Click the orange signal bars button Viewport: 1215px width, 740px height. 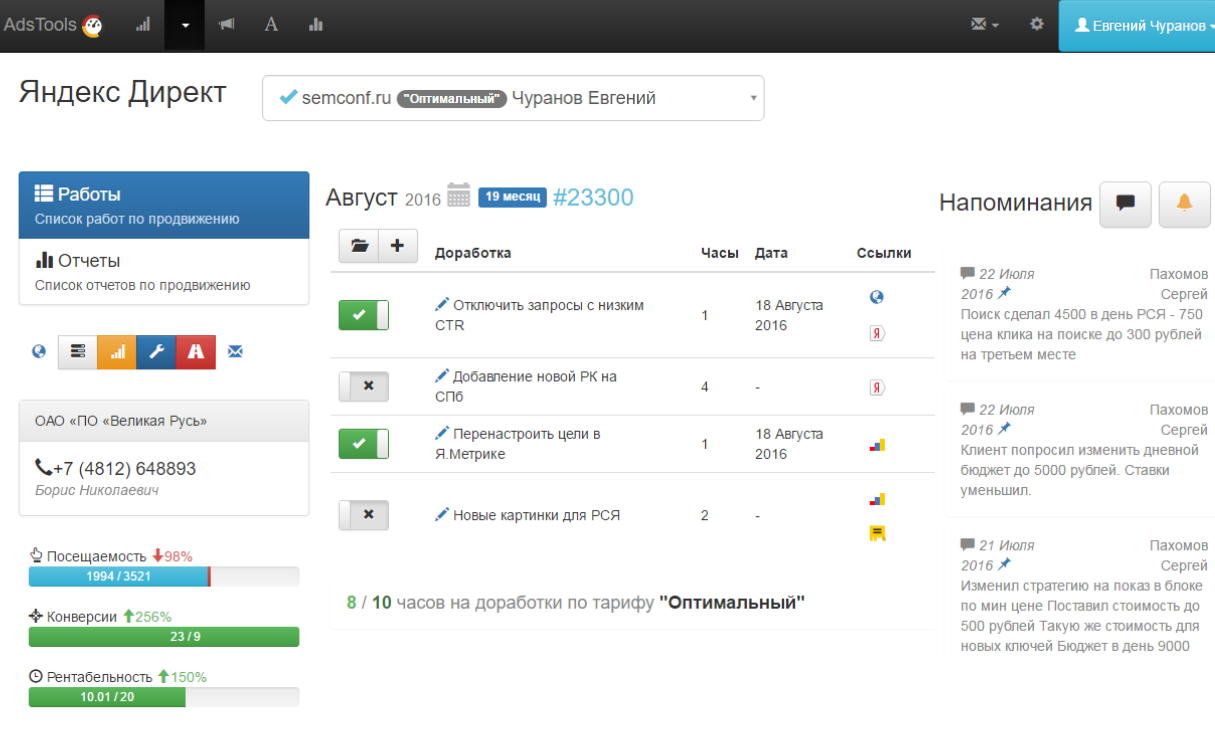click(117, 351)
